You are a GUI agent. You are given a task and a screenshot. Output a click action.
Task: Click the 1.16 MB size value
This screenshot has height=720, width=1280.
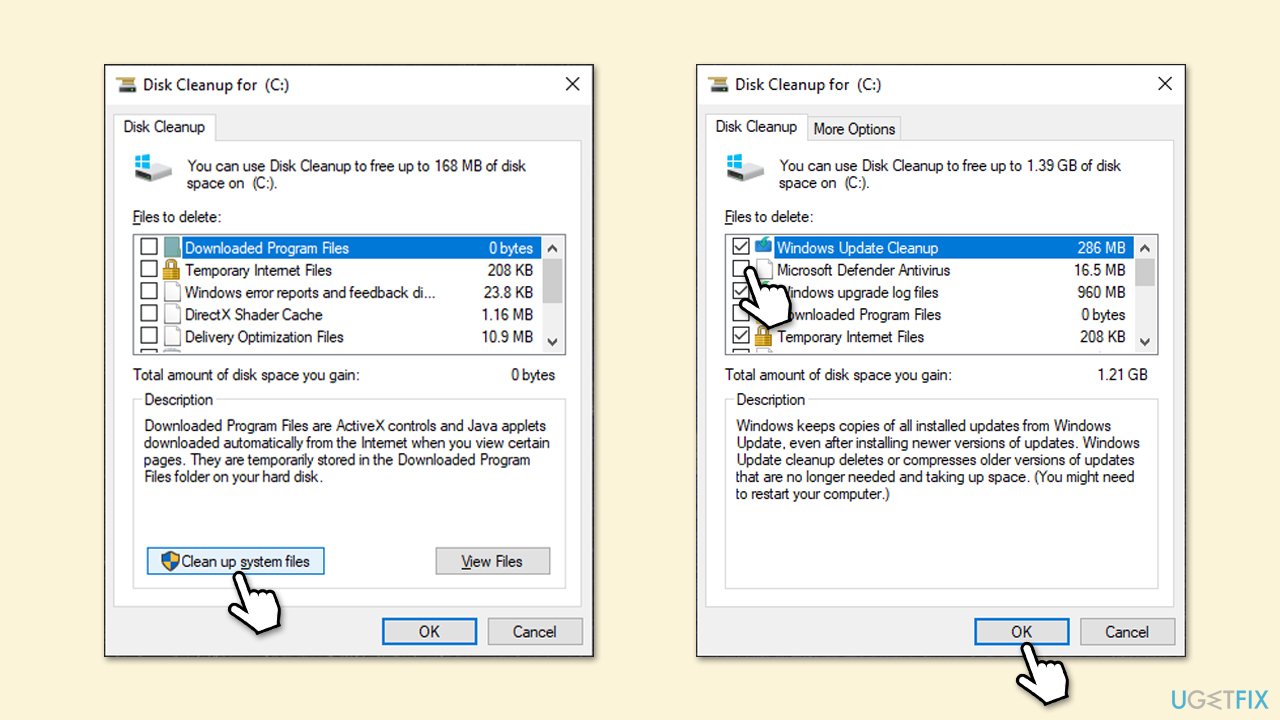coord(507,314)
